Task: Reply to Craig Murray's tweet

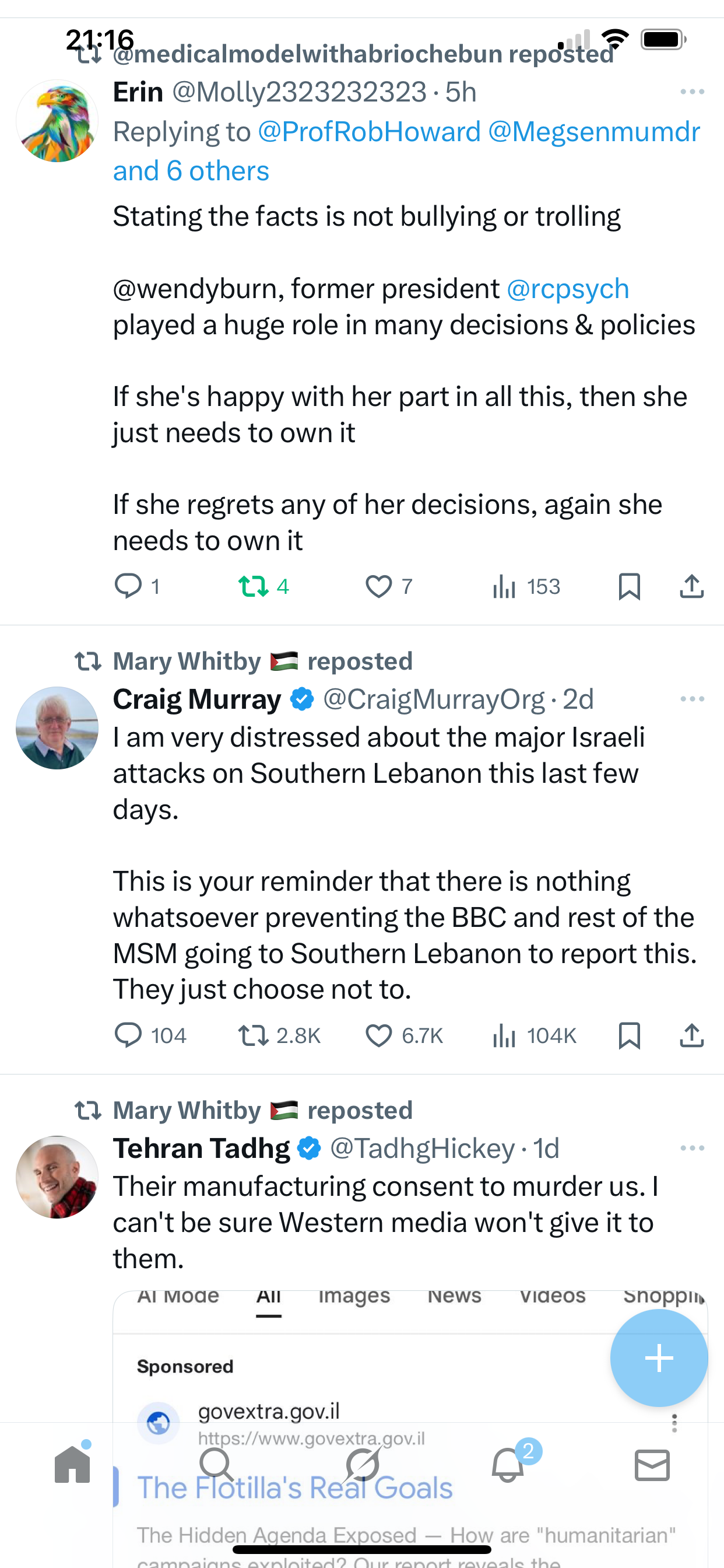Action: pyautogui.click(x=128, y=1035)
